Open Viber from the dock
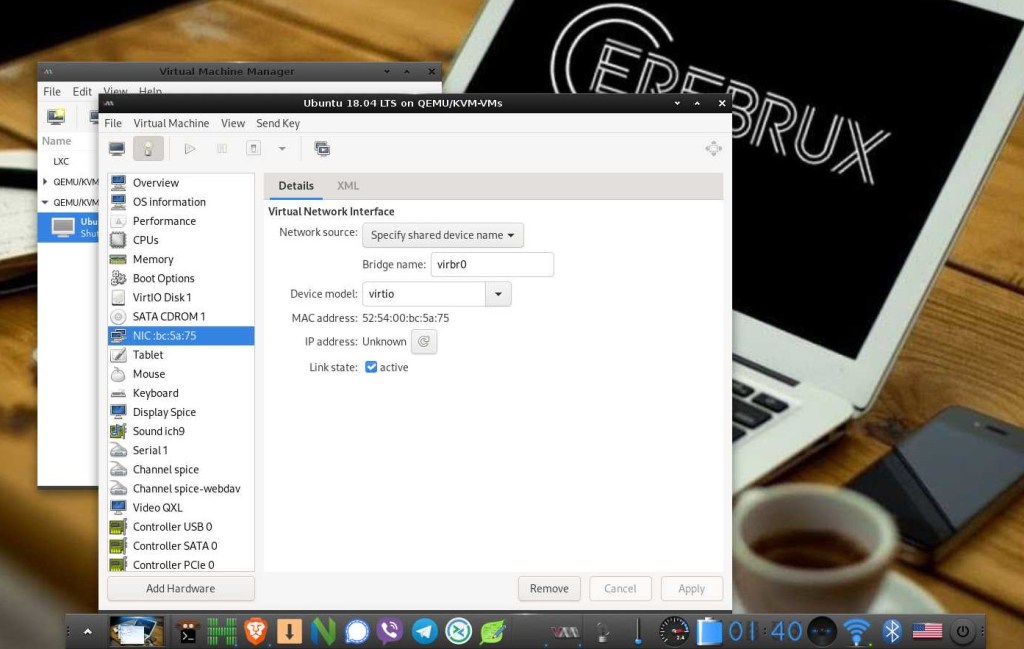 click(x=390, y=631)
